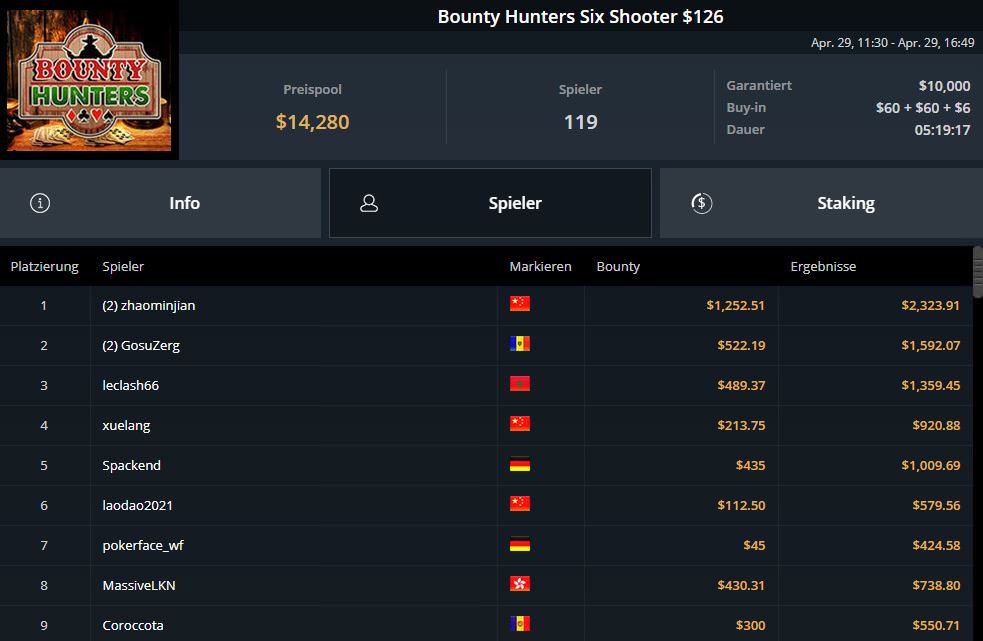Sort by Platzierung column header
Viewport: 983px width, 641px height.
pyautogui.click(x=44, y=267)
